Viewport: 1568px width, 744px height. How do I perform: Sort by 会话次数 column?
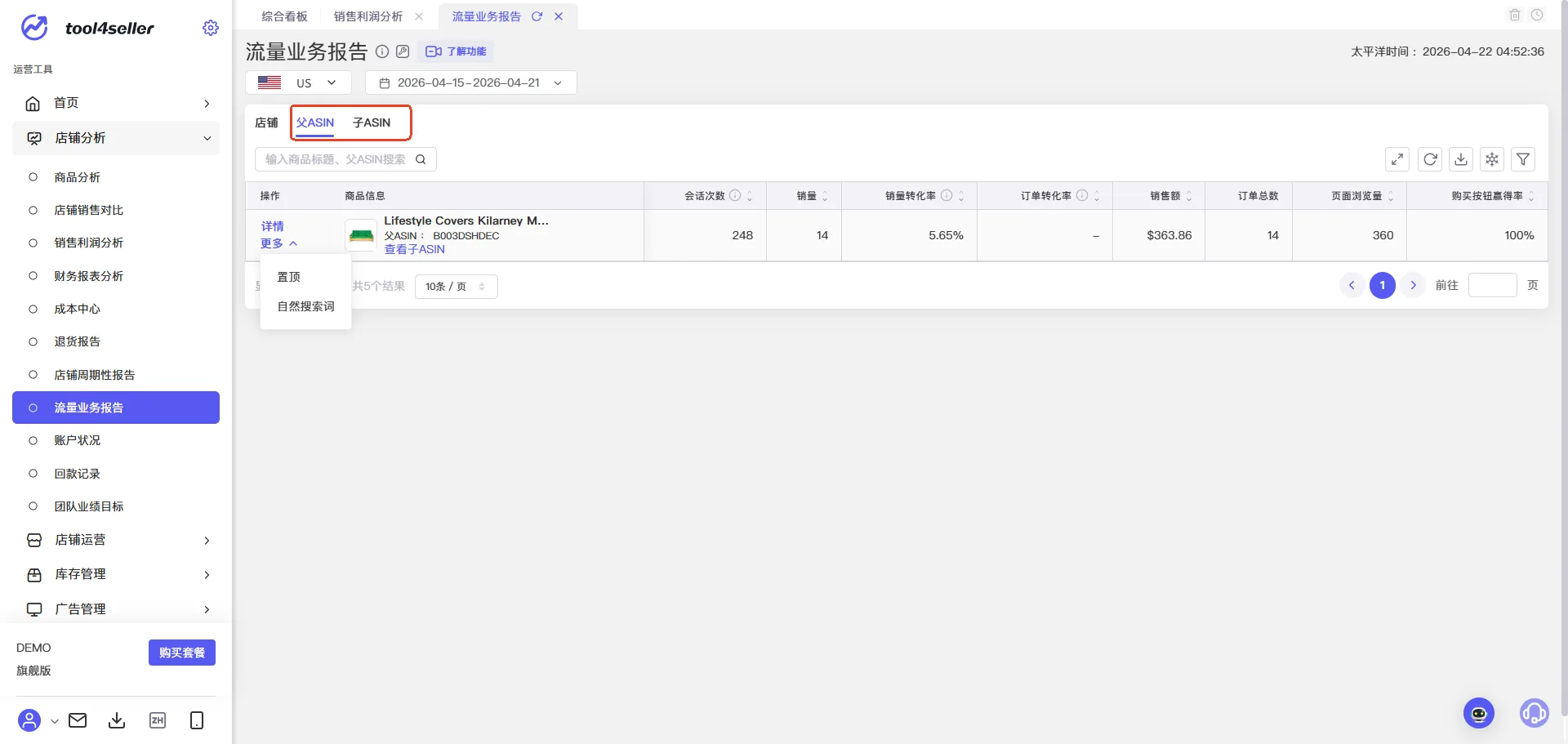click(x=750, y=196)
